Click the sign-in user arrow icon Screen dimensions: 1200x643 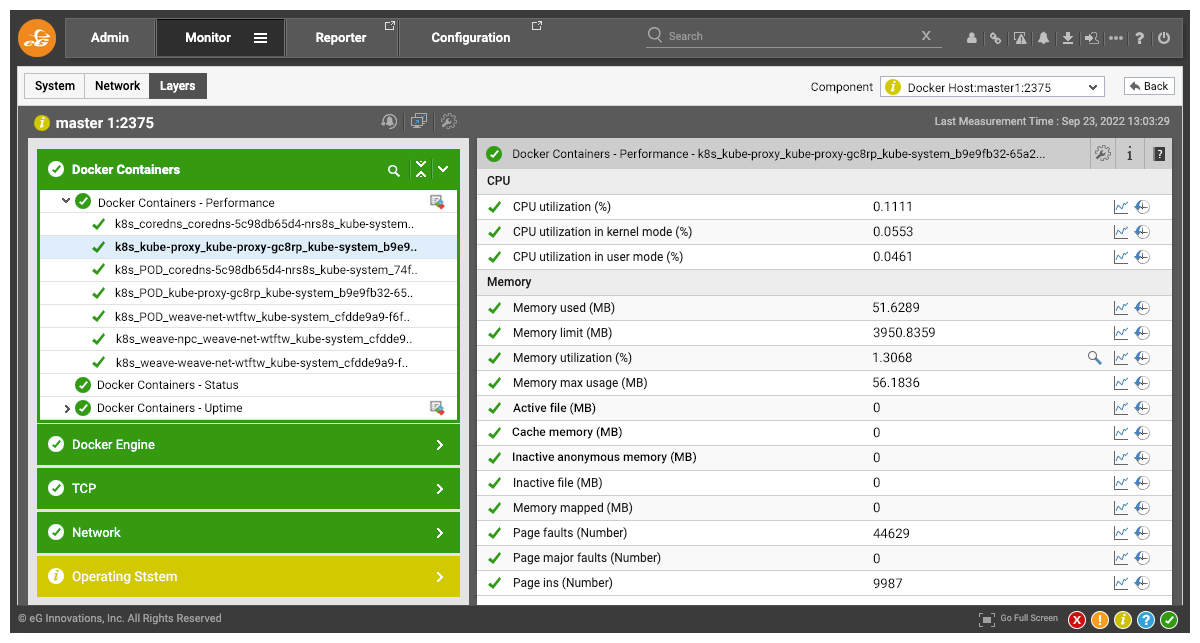pos(1092,38)
